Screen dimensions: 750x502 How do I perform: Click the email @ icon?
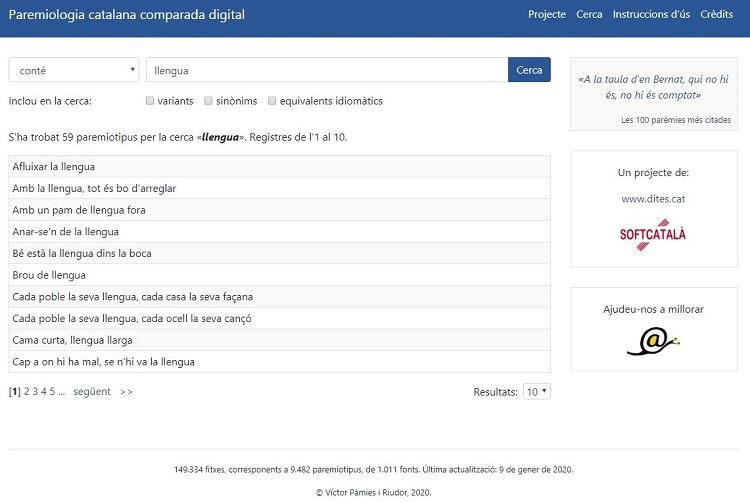point(653,342)
